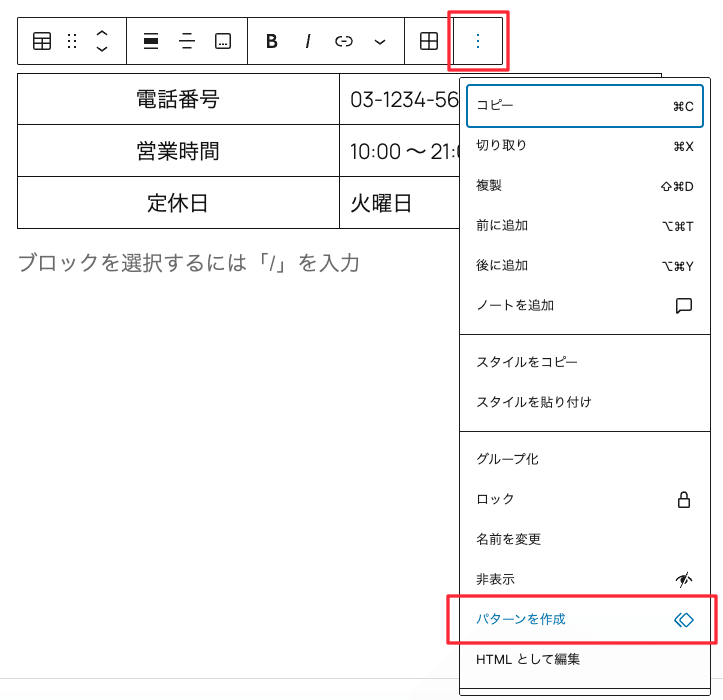This screenshot has height=700, width=723.
Task: Click the 電話番号 table cell
Action: 178,99
